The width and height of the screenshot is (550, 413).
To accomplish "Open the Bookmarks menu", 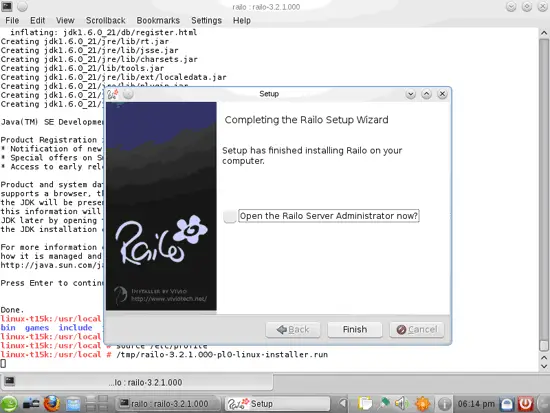I will [x=158, y=20].
